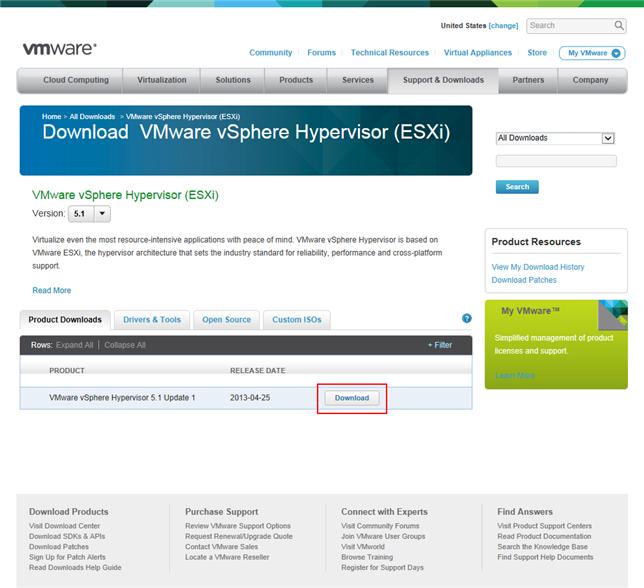644x588 pixels.
Task: Open the Partners menu
Action: click(528, 80)
